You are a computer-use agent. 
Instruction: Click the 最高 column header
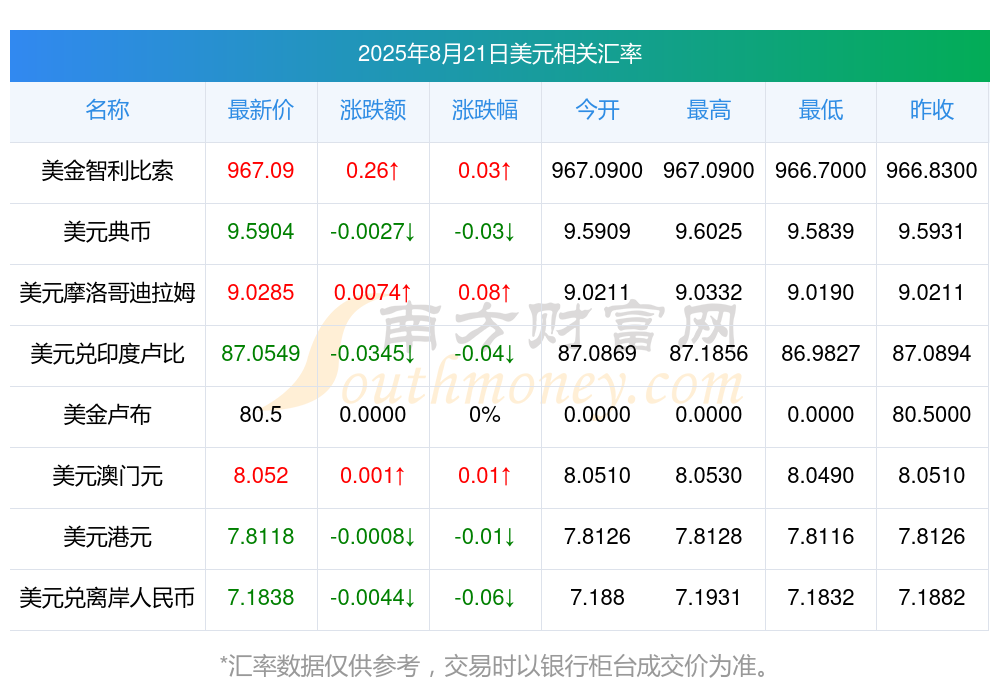point(709,110)
